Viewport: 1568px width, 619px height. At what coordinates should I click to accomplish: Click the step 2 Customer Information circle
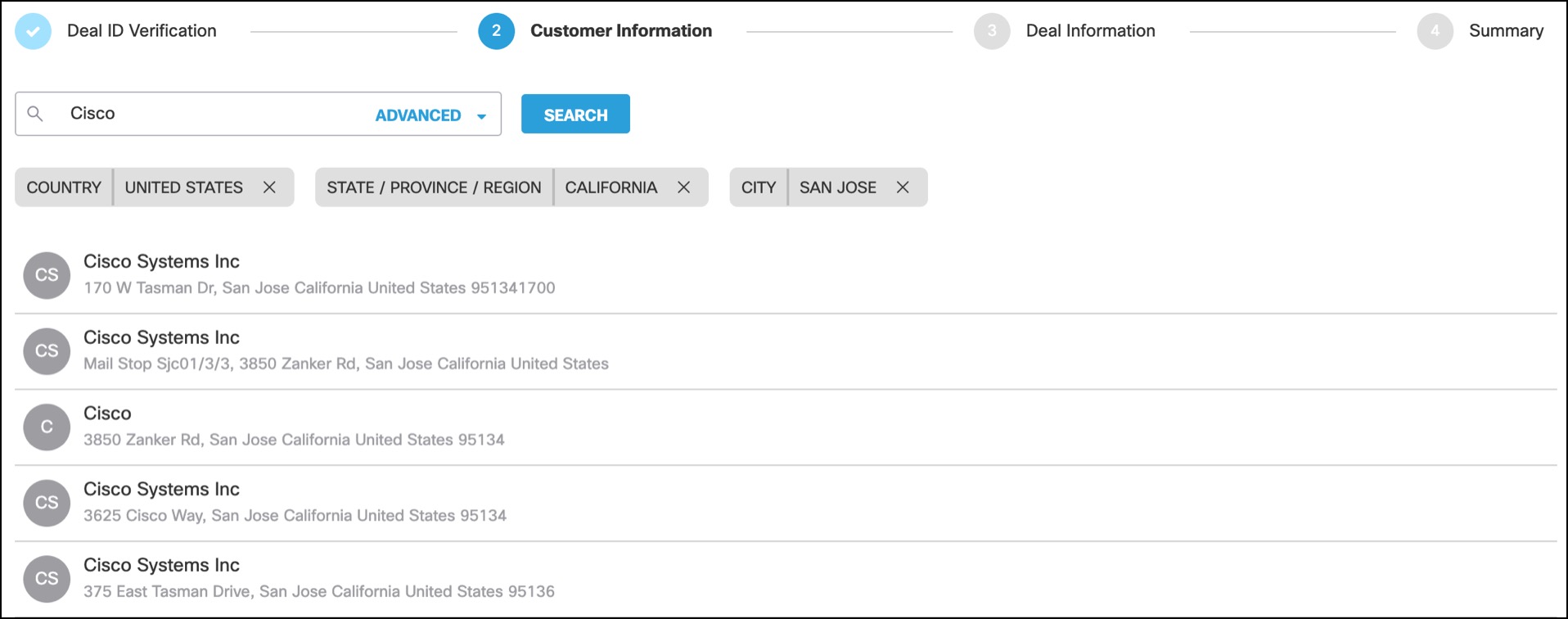tap(496, 31)
